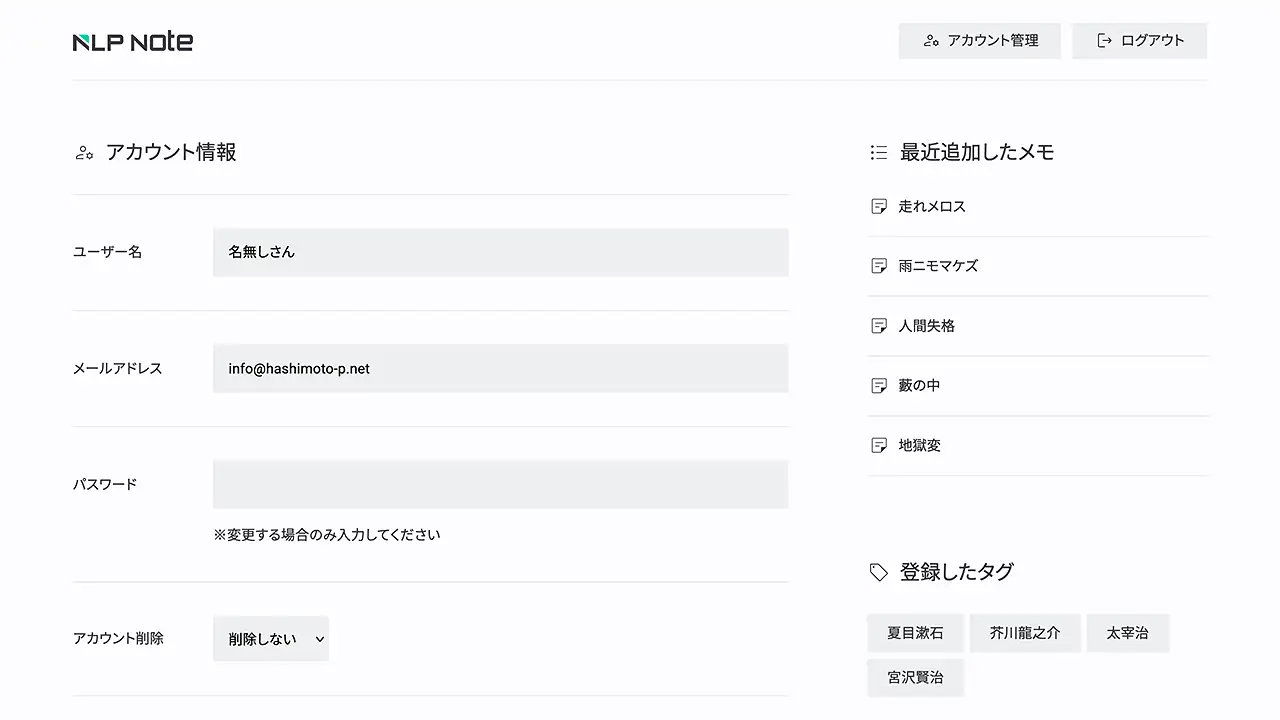Click the 最近追加したメモ heading

[x=977, y=152]
